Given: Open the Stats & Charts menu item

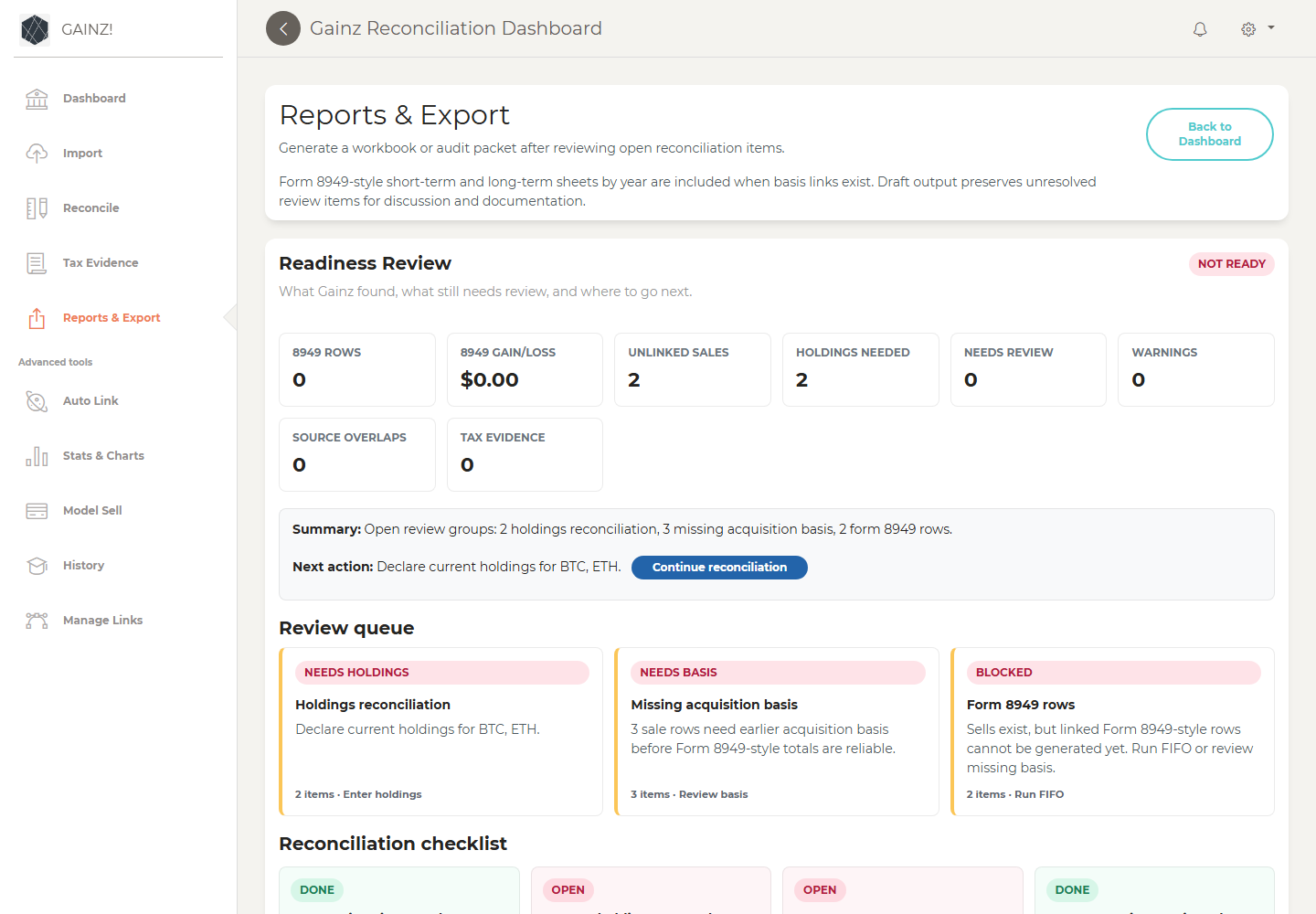Looking at the screenshot, I should click(x=103, y=456).
